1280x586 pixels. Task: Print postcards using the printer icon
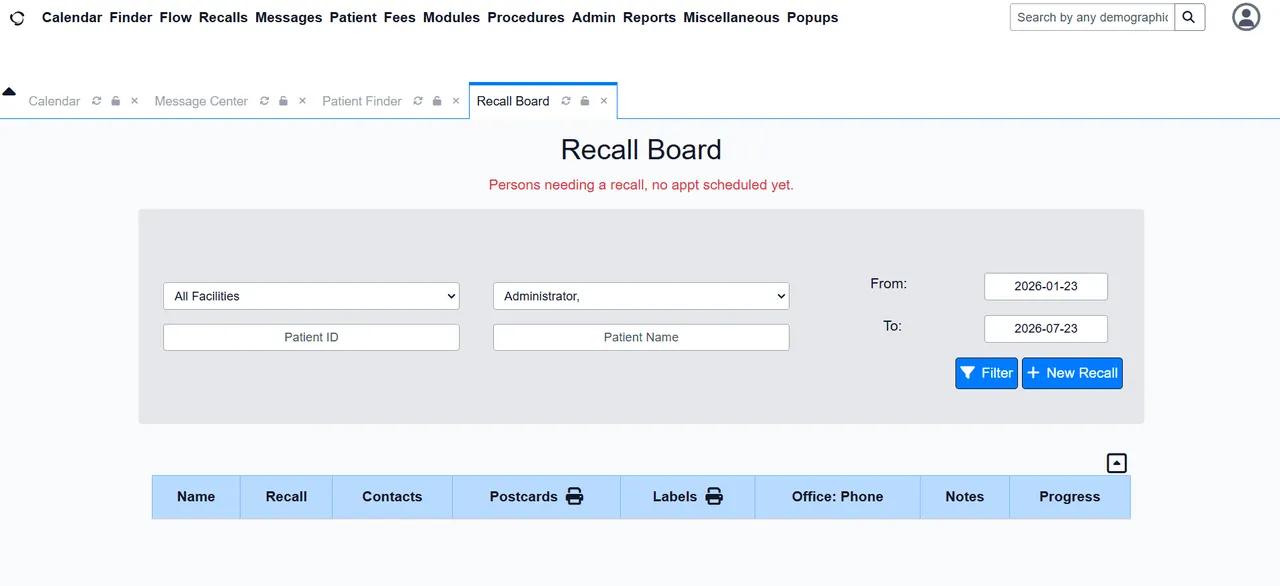574,496
